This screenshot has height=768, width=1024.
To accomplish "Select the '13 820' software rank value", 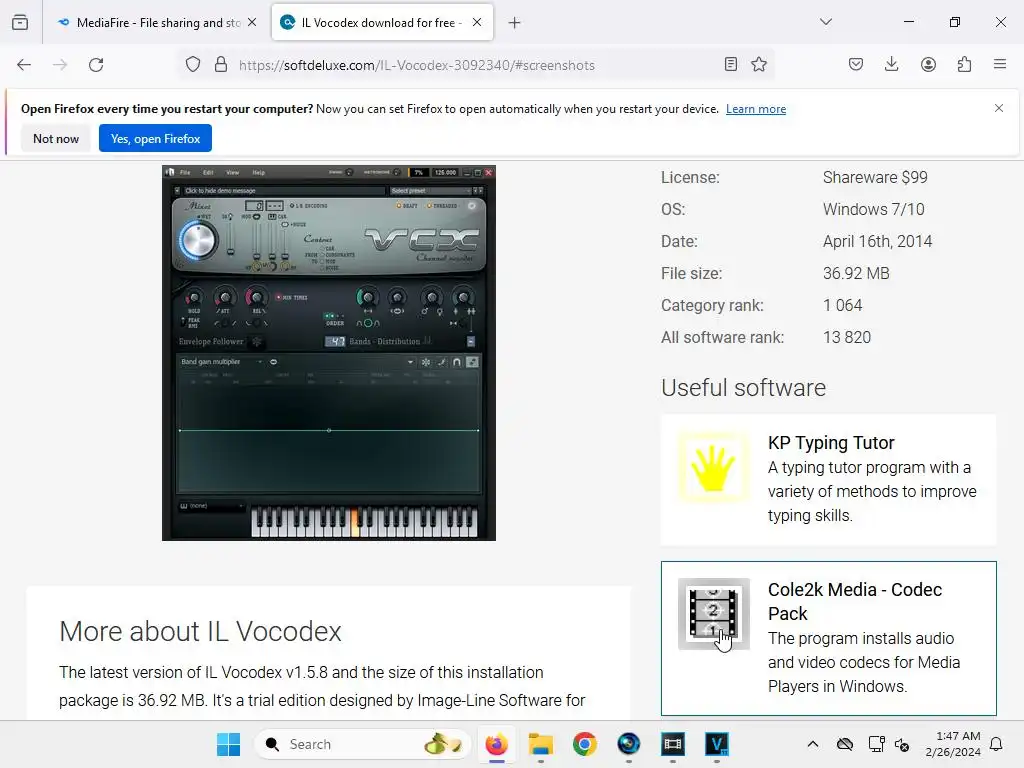I will 846,338.
